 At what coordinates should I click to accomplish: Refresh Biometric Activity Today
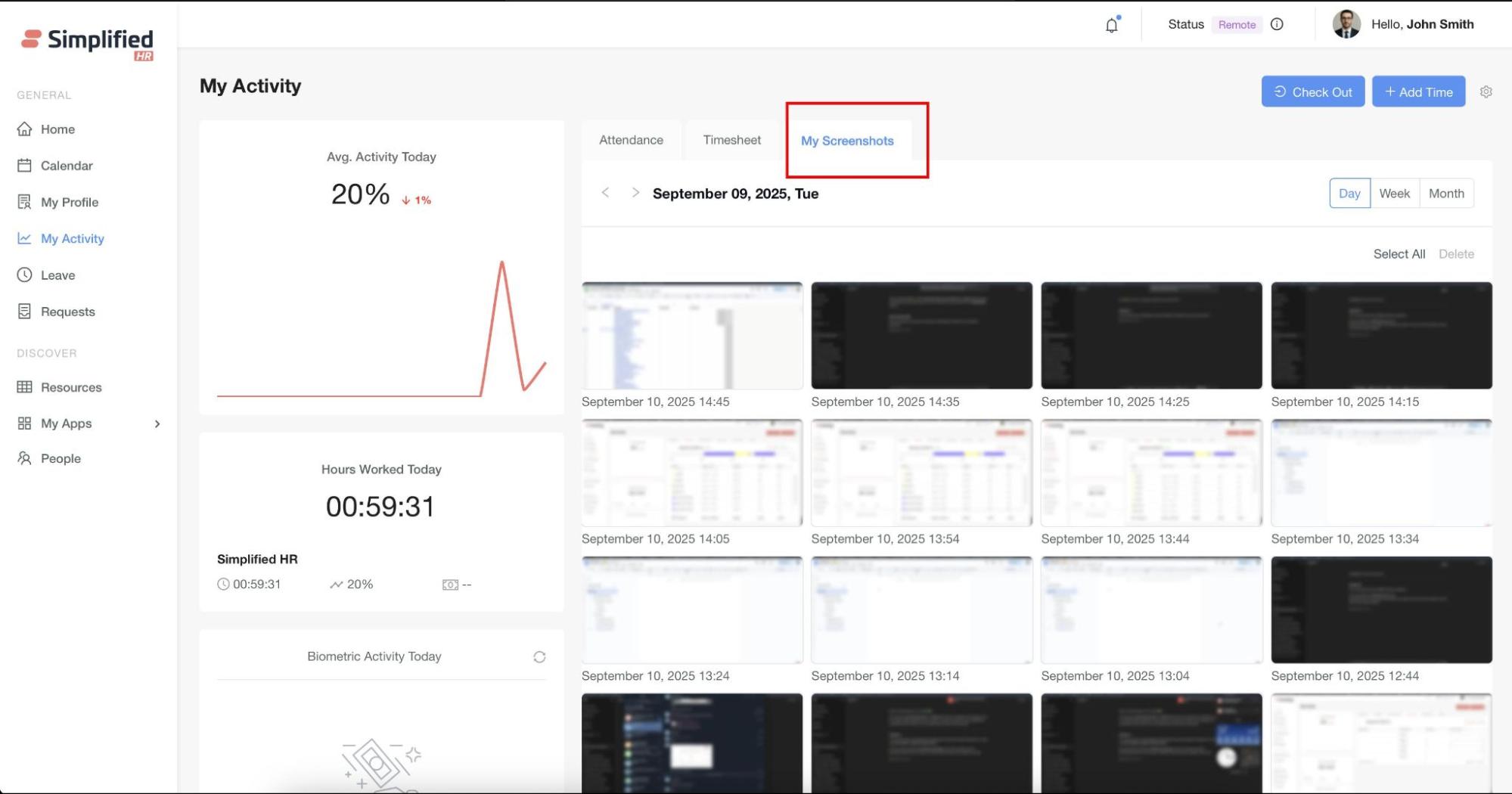(539, 656)
